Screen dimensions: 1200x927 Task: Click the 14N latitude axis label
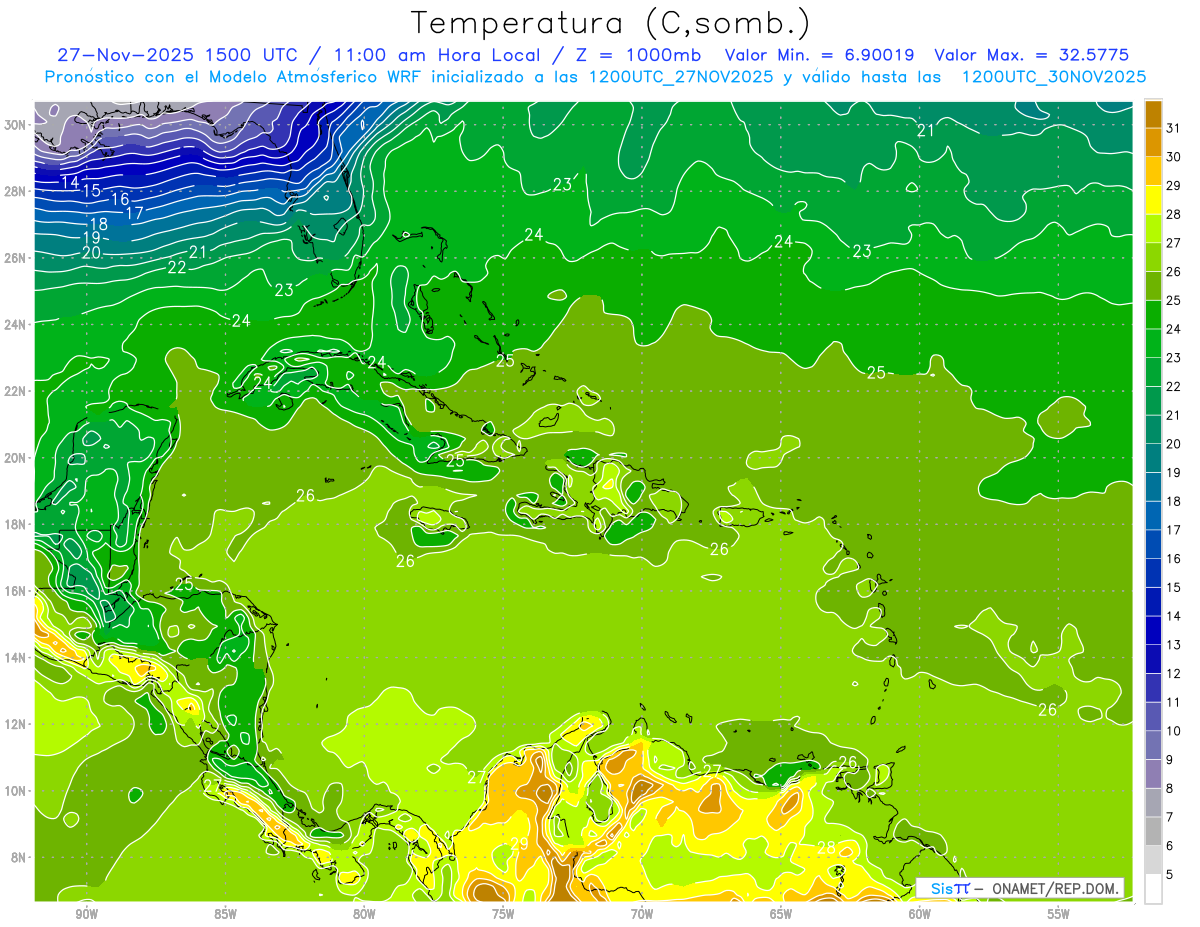pyautogui.click(x=15, y=657)
